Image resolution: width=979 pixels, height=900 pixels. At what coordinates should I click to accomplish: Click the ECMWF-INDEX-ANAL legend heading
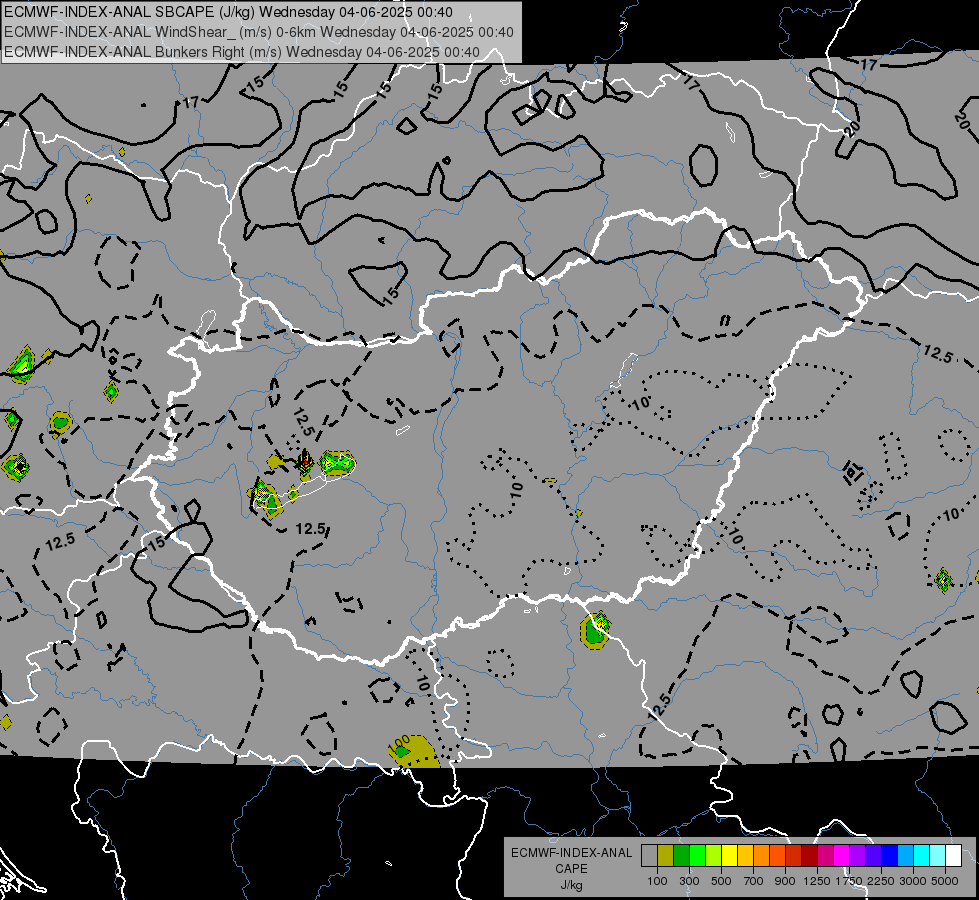571,853
